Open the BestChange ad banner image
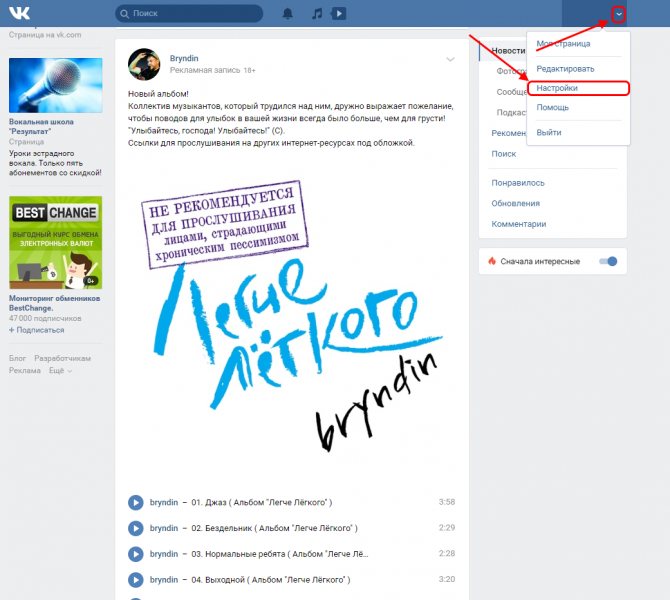This screenshot has height=600, width=670. point(56,243)
